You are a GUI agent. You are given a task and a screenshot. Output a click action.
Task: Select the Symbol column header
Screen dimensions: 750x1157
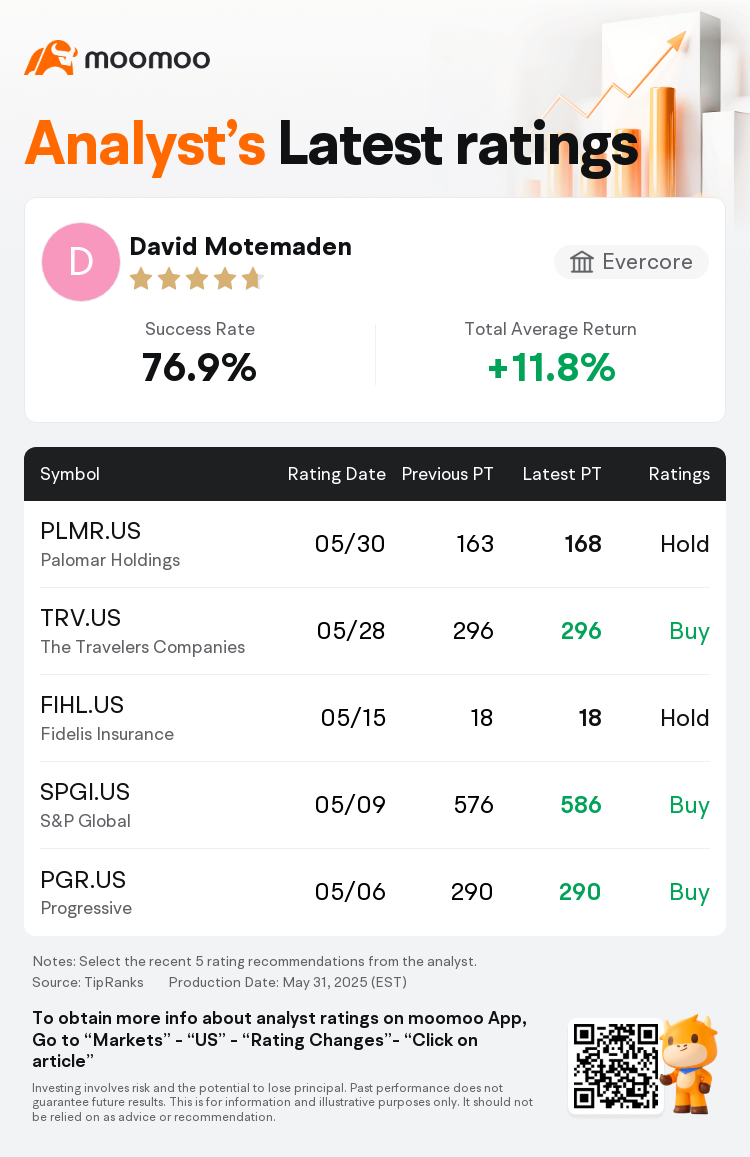tap(70, 474)
